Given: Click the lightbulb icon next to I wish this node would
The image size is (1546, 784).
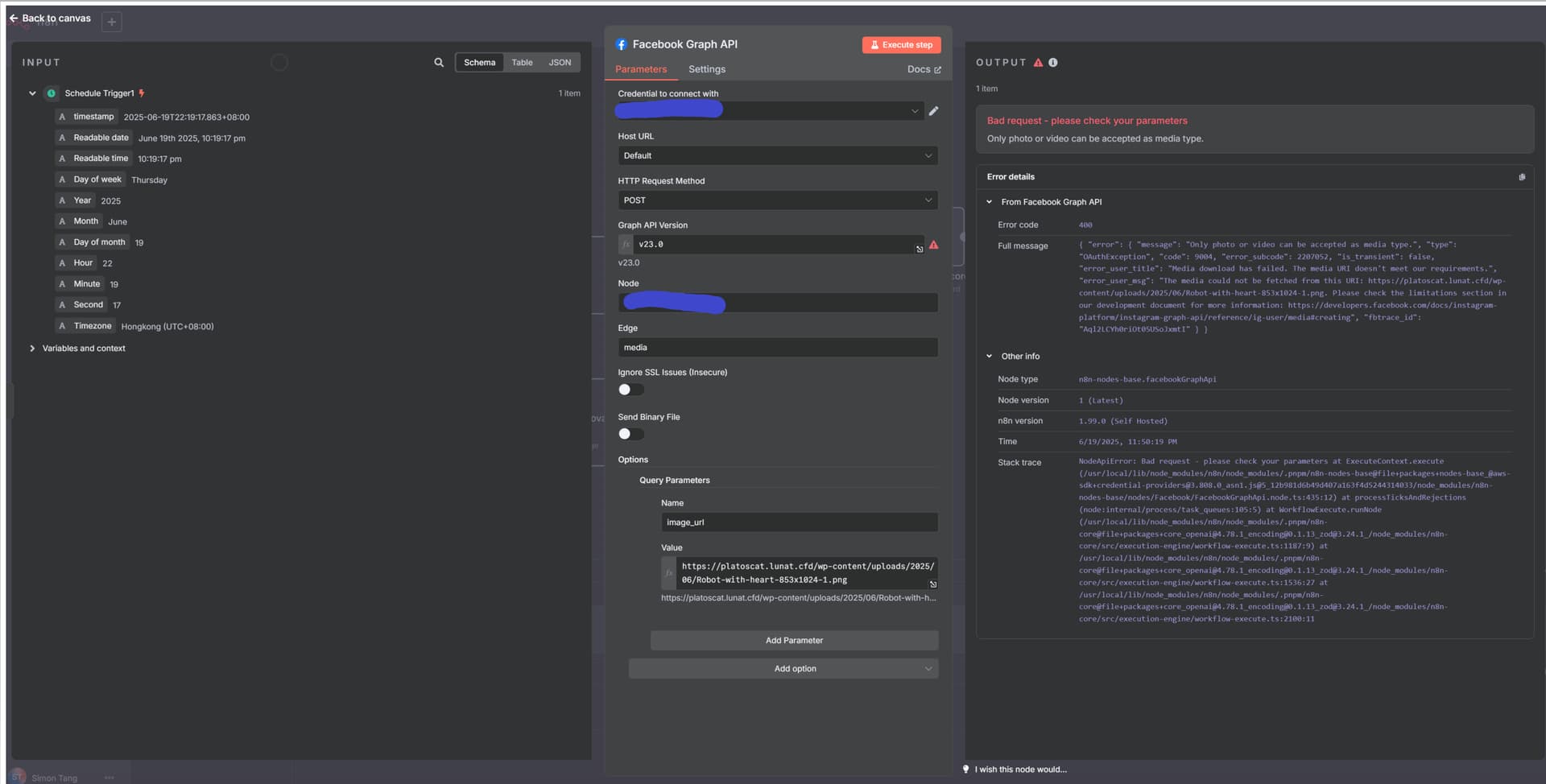Looking at the screenshot, I should [966, 770].
